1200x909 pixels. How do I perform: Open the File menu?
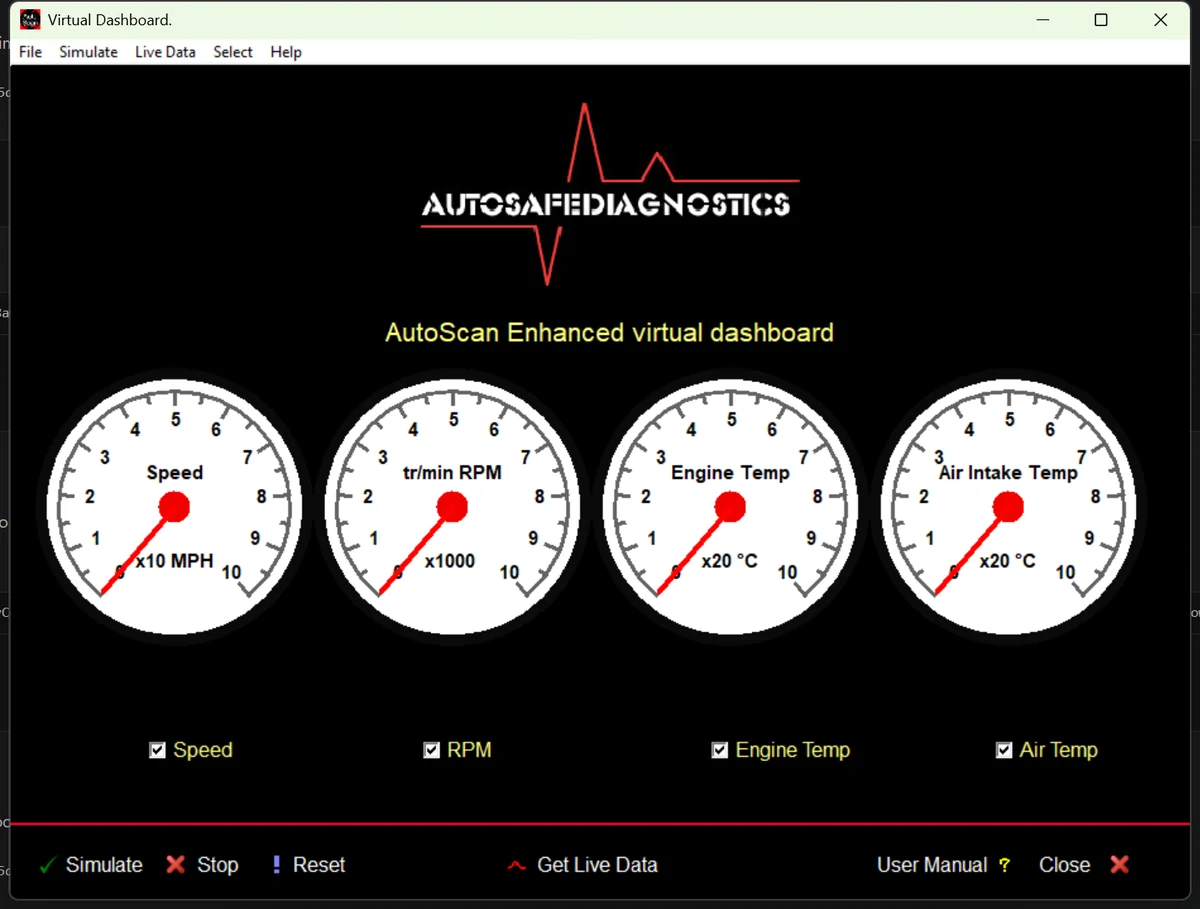pyautogui.click(x=31, y=52)
